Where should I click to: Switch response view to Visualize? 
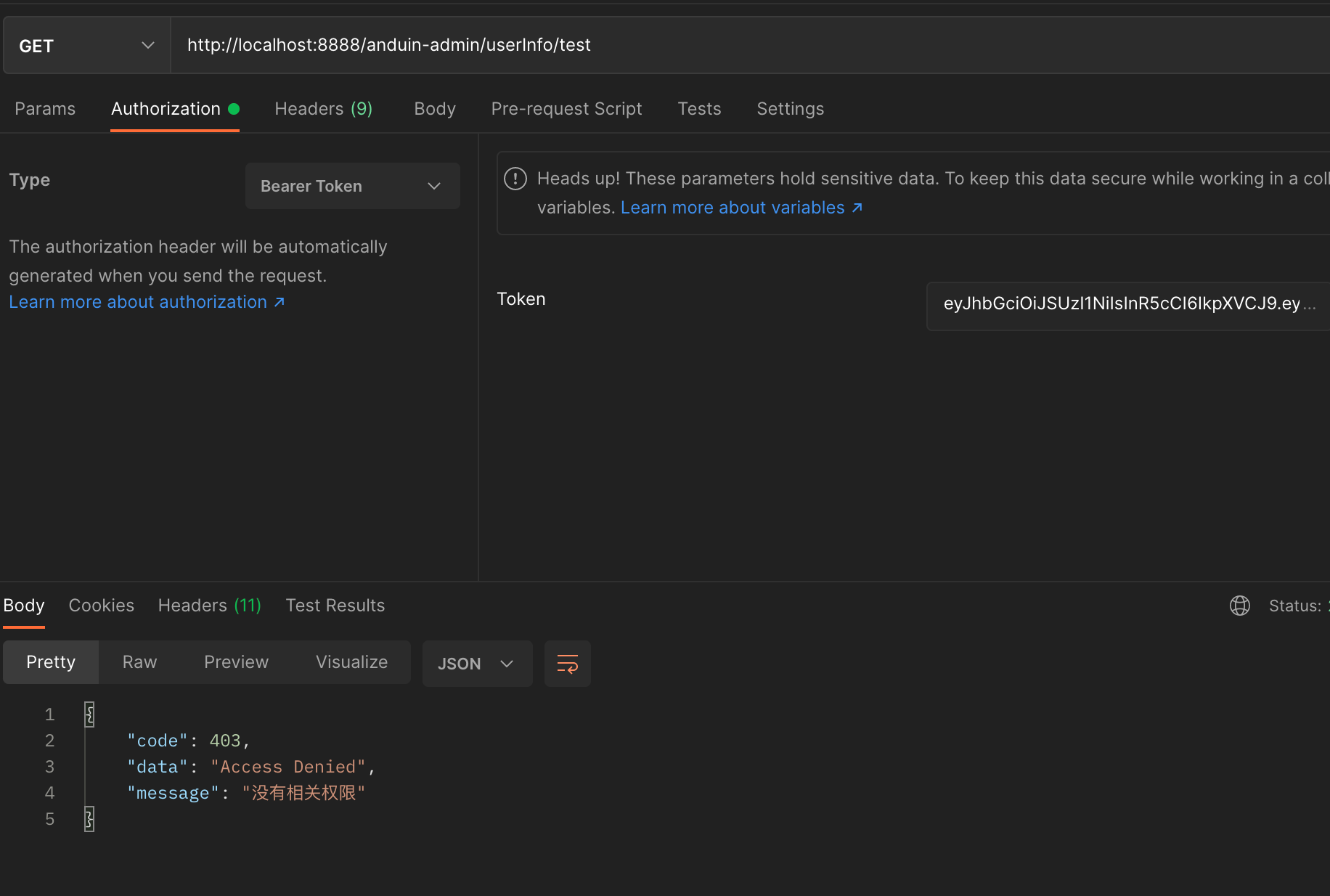click(x=351, y=662)
